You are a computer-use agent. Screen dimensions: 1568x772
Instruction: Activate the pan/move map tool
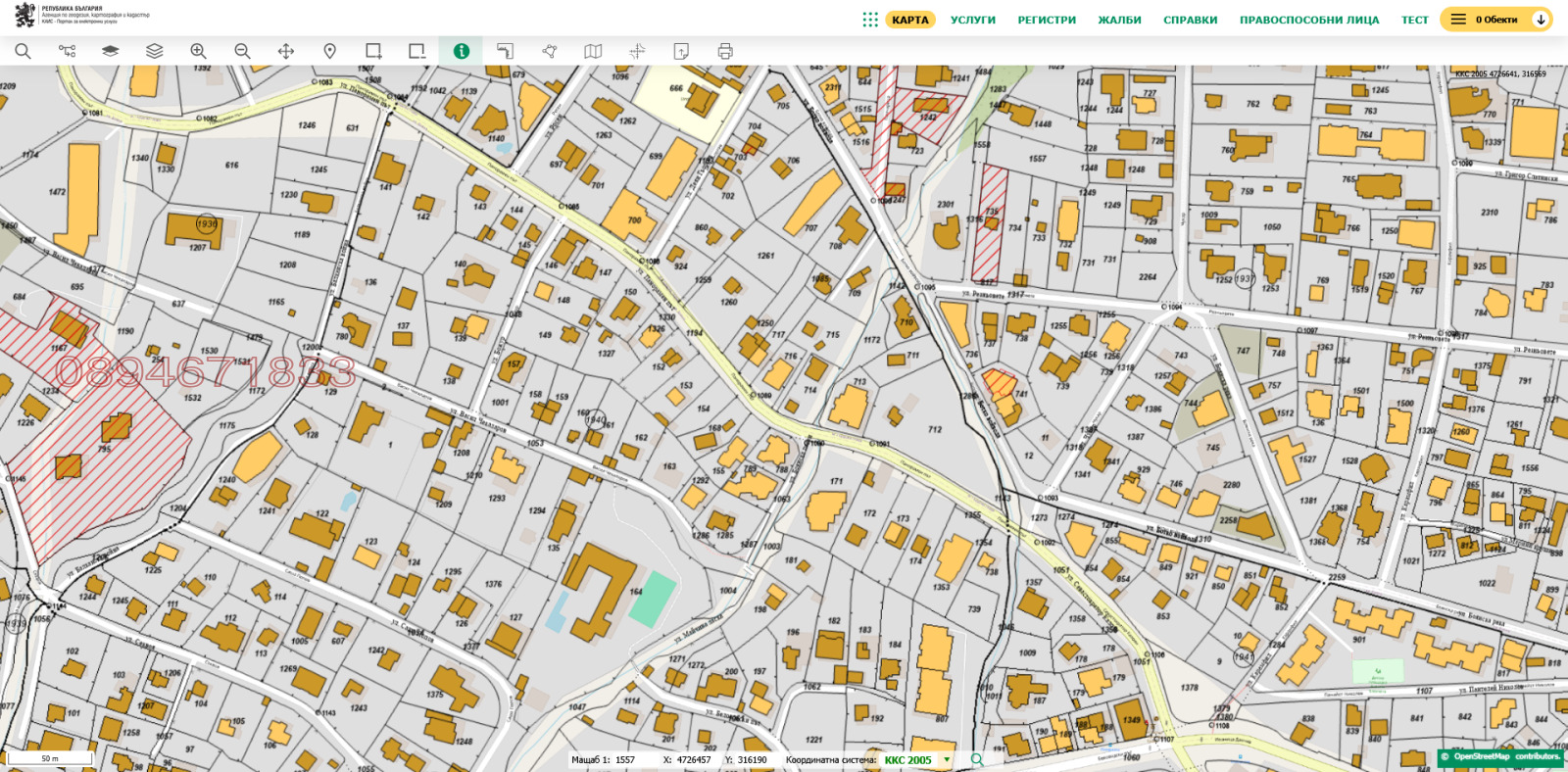click(286, 51)
